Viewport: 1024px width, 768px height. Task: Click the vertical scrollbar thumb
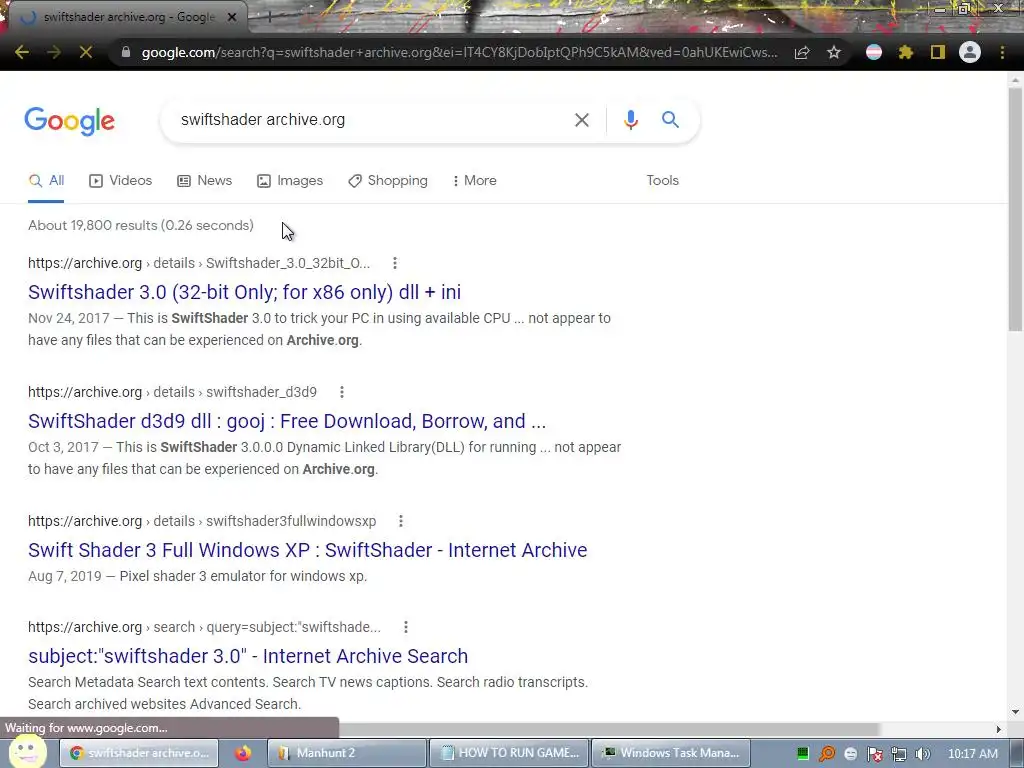[1015, 209]
